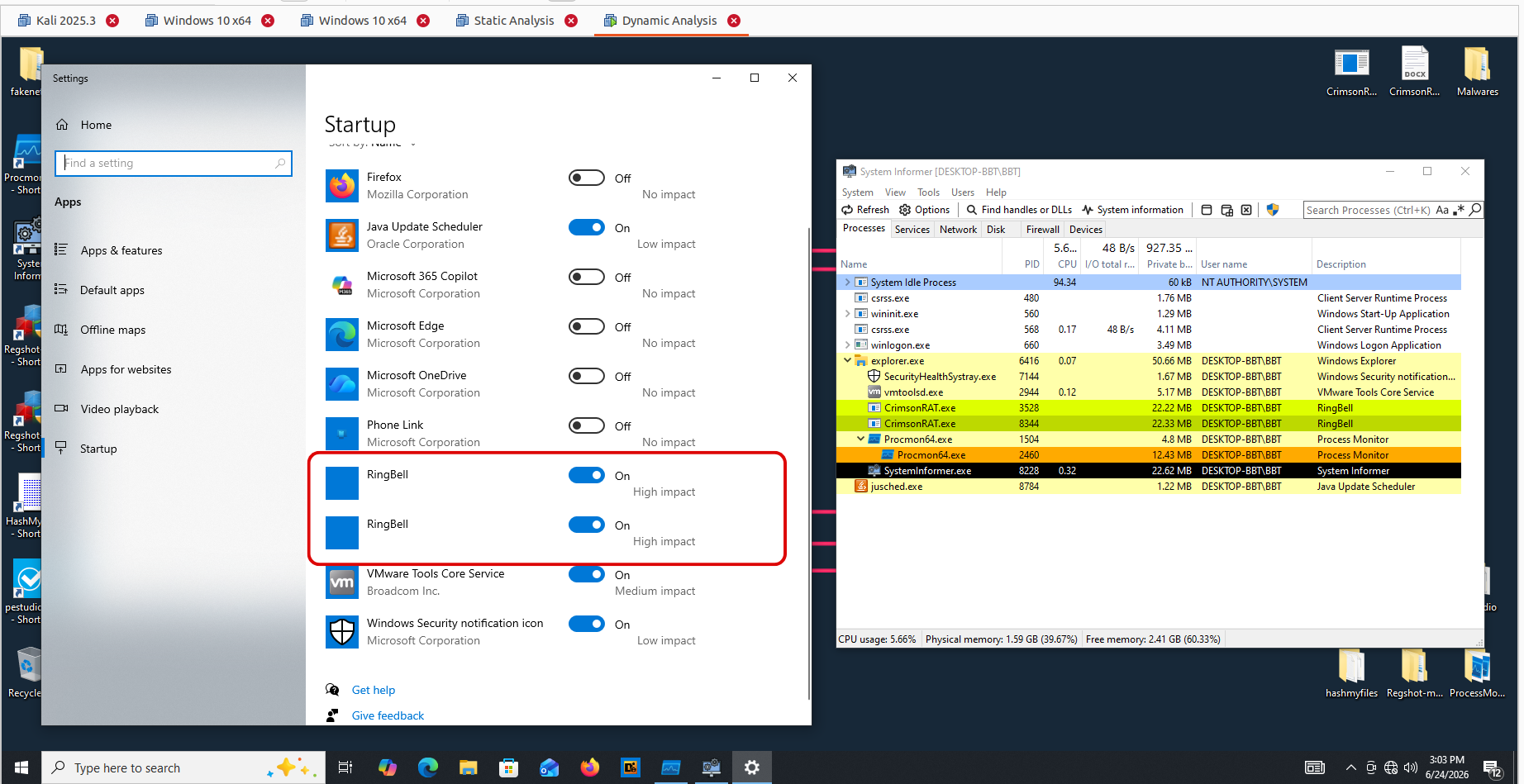Open Firefox from the Windows taskbar
This screenshot has width=1524, height=784.
click(x=589, y=767)
